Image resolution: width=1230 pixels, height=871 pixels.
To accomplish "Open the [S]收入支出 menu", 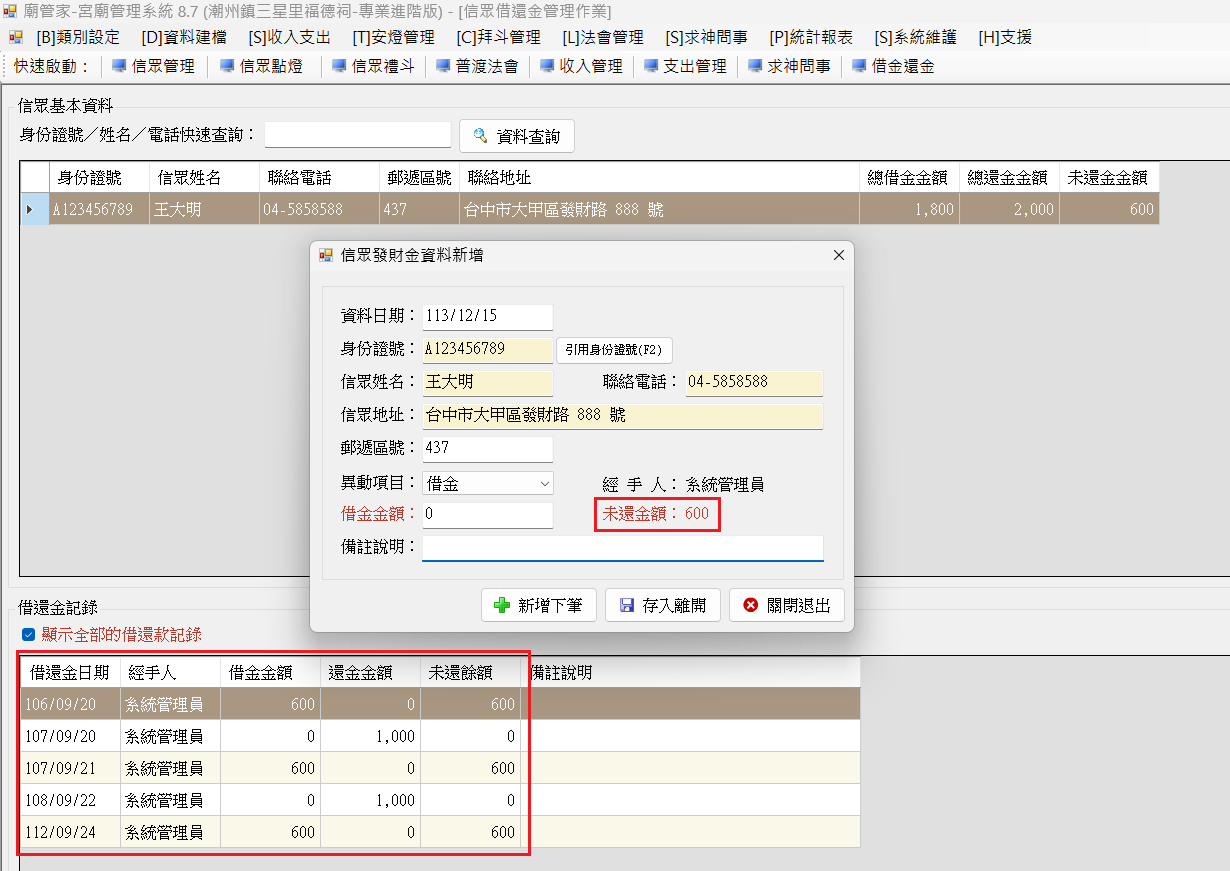I will pos(289,37).
